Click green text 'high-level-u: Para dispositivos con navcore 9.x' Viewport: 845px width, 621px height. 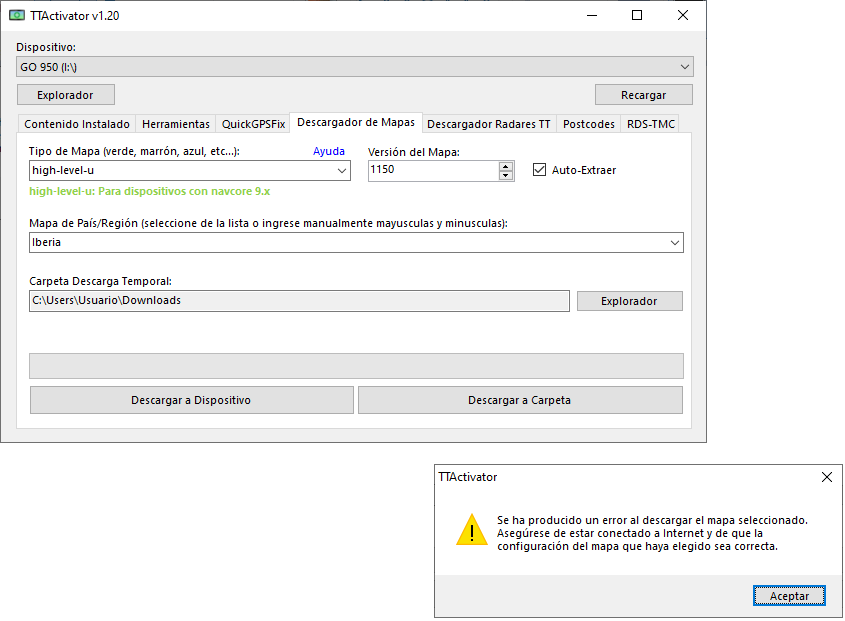tap(149, 191)
